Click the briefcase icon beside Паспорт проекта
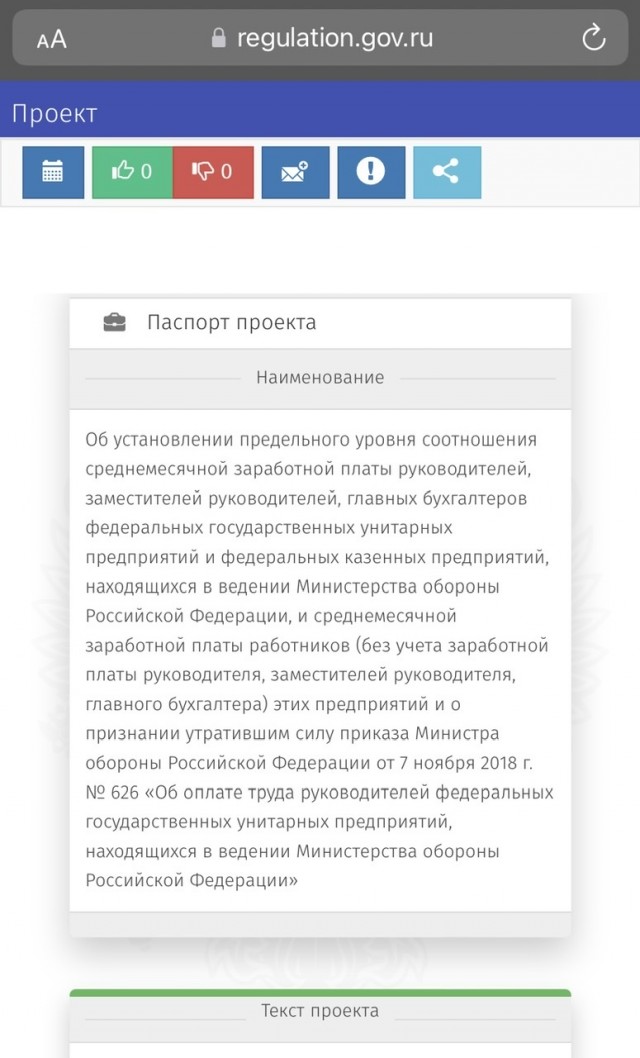Viewport: 640px width, 1058px height. [115, 322]
